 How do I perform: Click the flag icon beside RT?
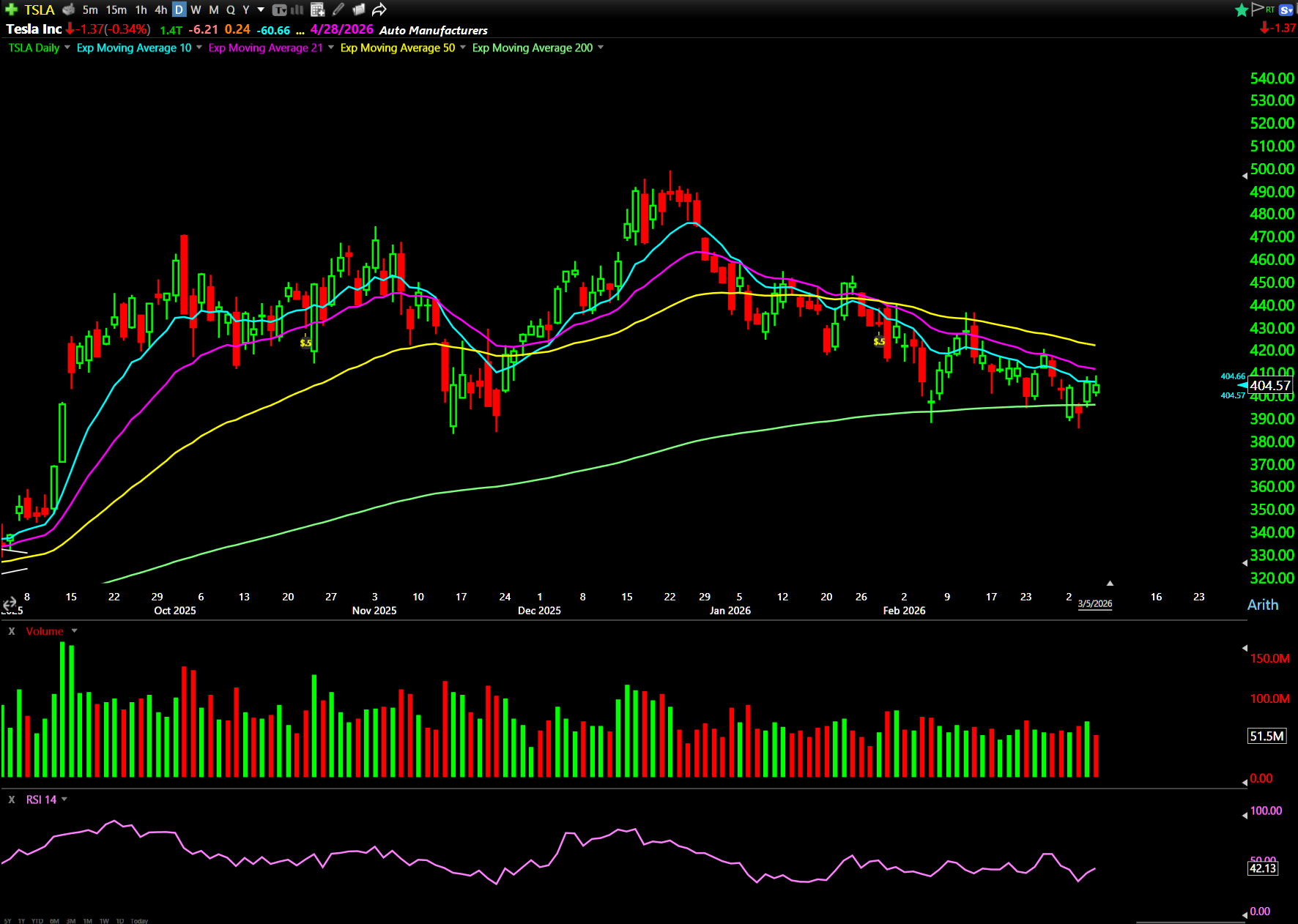click(1258, 9)
